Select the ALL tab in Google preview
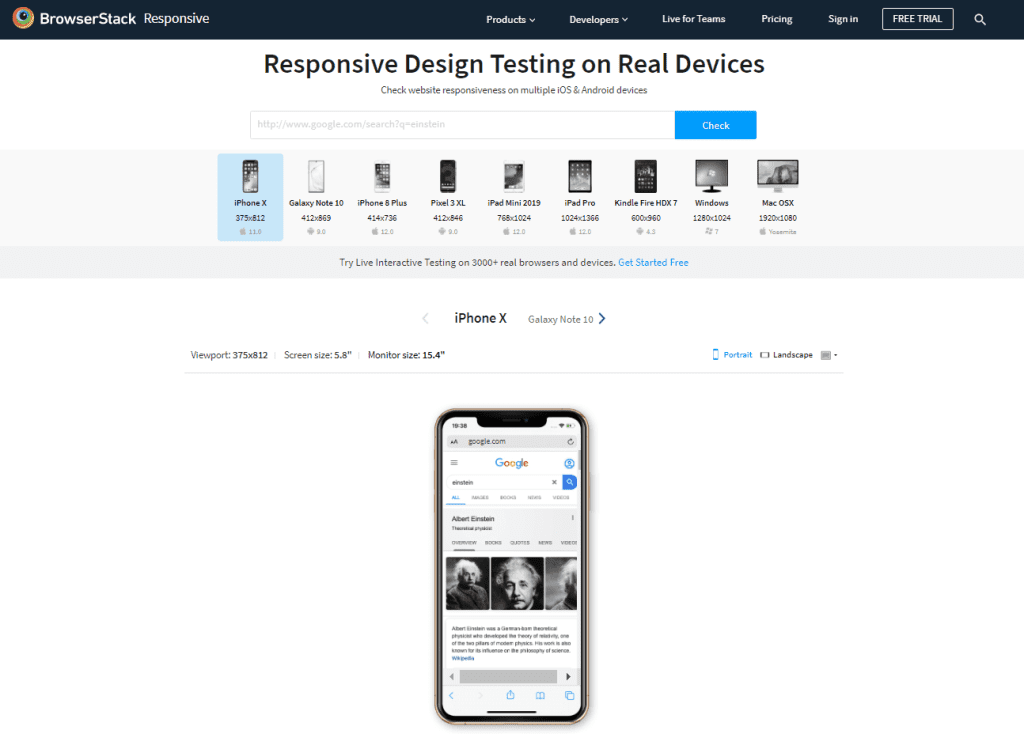 [456, 498]
